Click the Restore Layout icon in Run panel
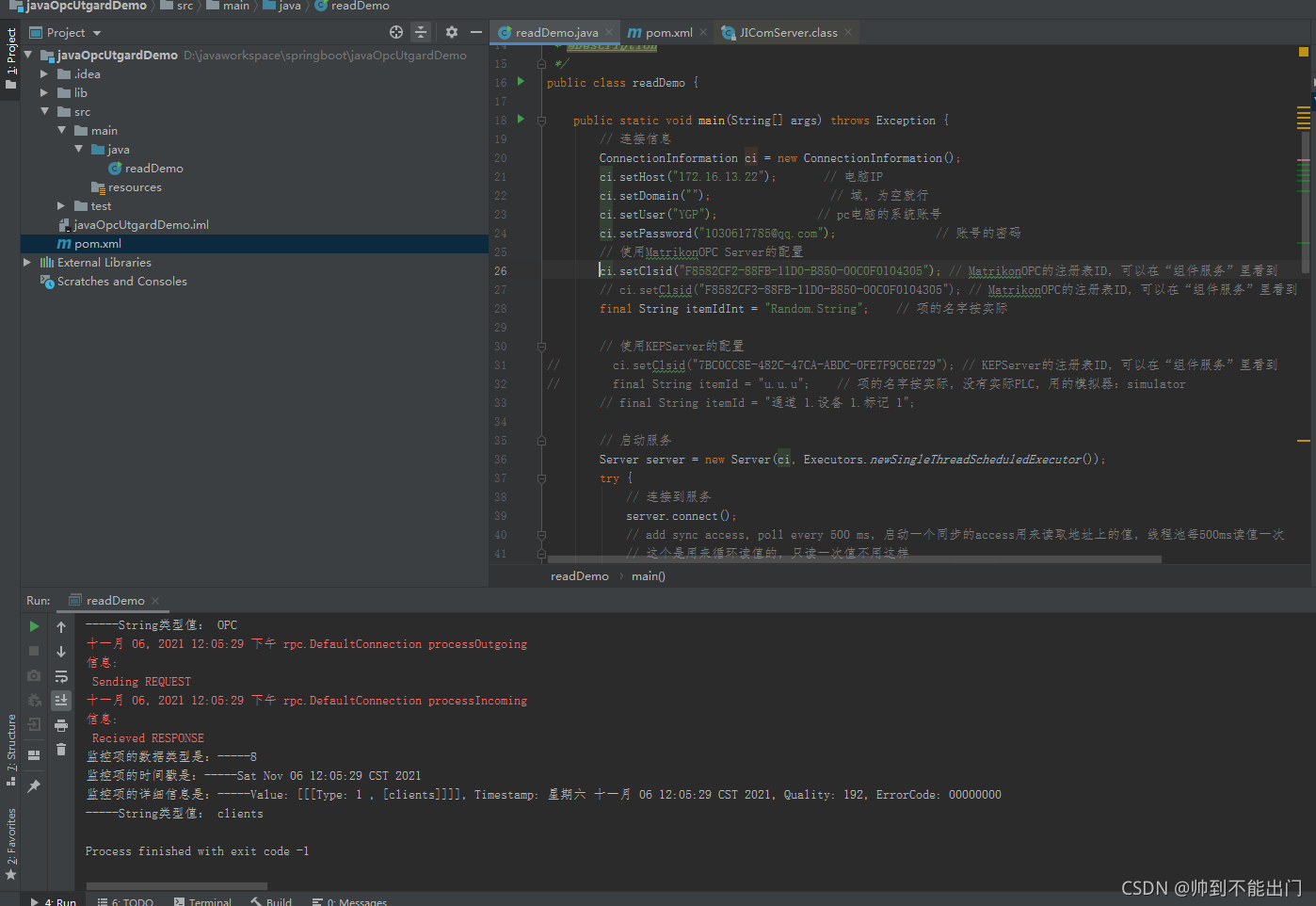 (34, 754)
